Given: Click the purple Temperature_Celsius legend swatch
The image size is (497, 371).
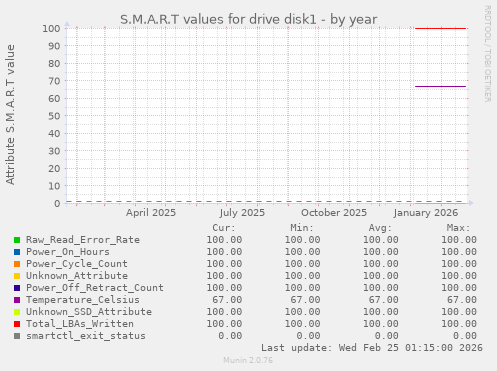Looking at the screenshot, I should tap(17, 300).
